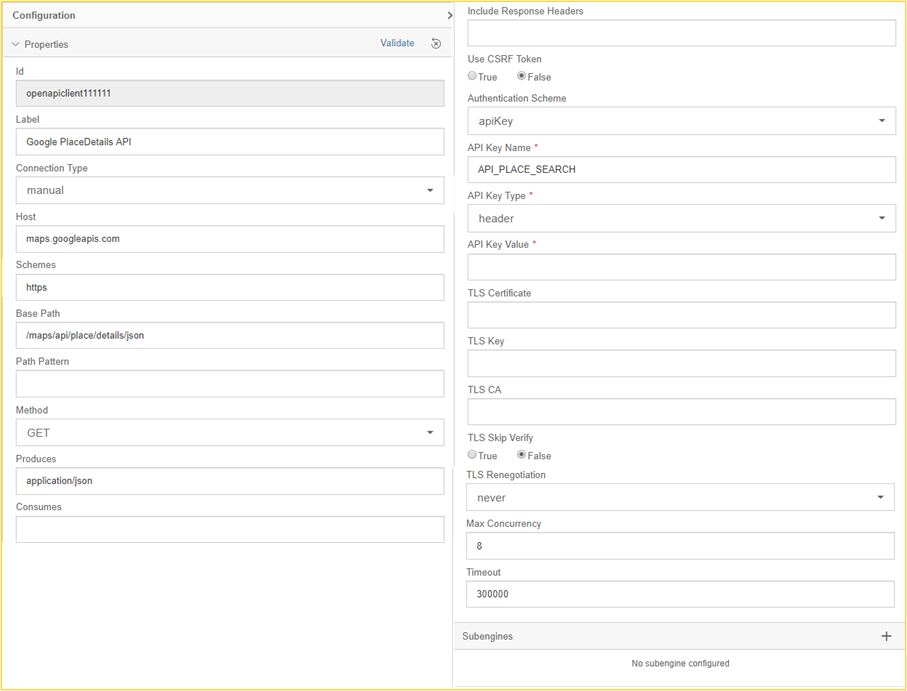Open the API Key Type dropdown
This screenshot has width=907, height=691.
click(x=681, y=218)
